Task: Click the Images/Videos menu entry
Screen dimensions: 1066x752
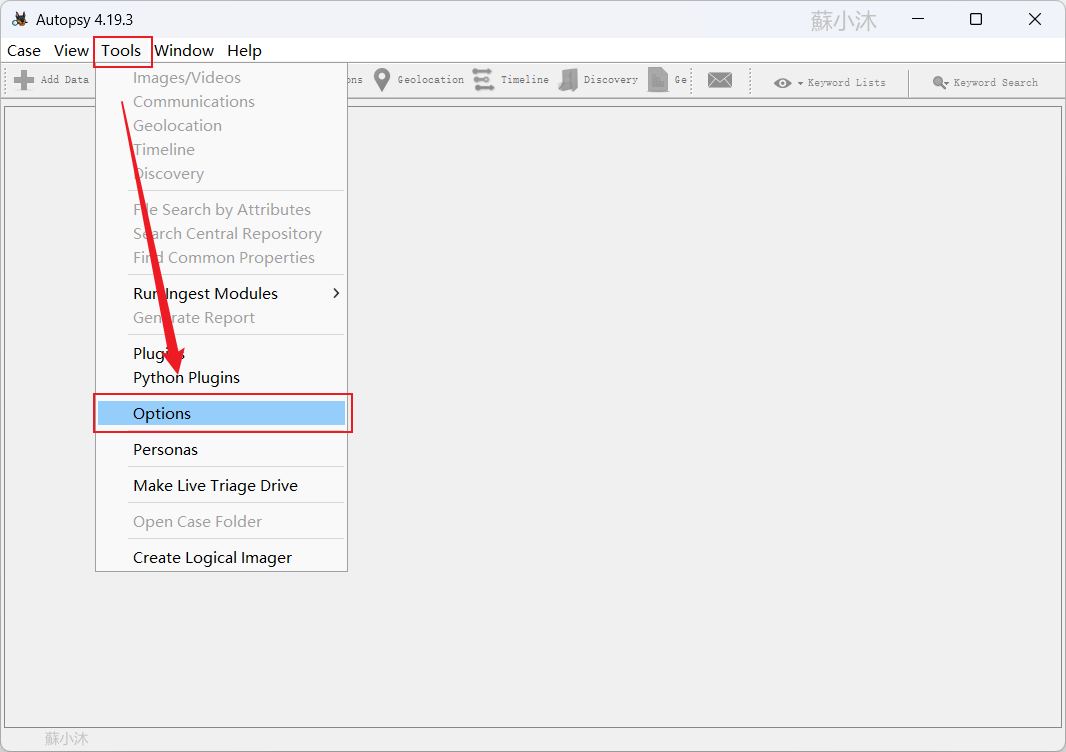Action: (x=222, y=78)
